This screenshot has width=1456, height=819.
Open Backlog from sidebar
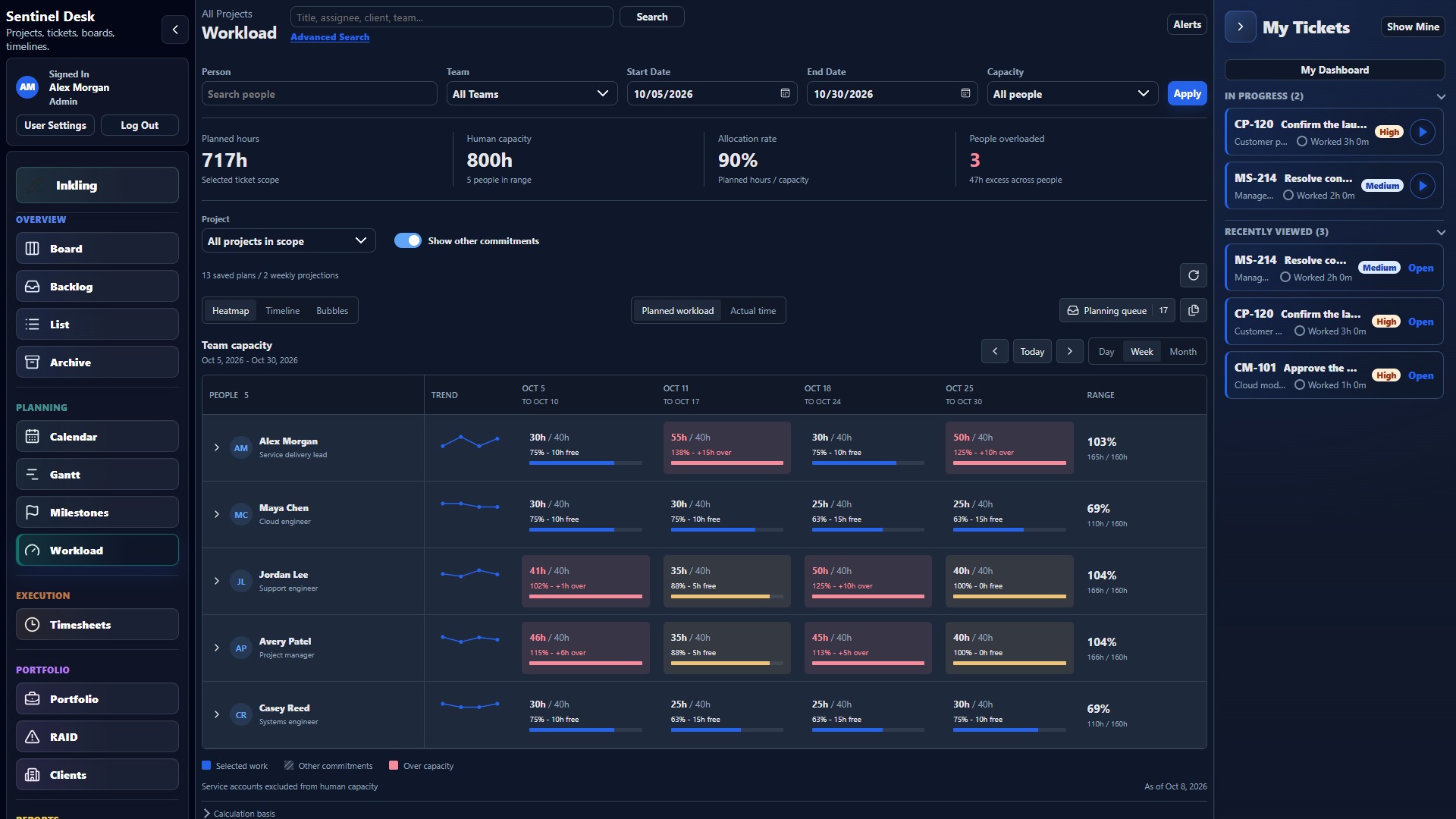point(97,287)
